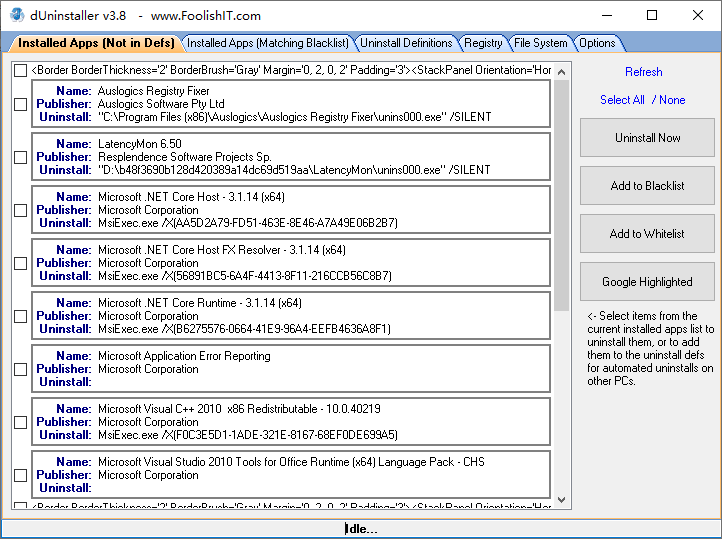The image size is (722, 539).
Task: Click the LatencyMon unins000.exe uninstall path
Action: (294, 170)
